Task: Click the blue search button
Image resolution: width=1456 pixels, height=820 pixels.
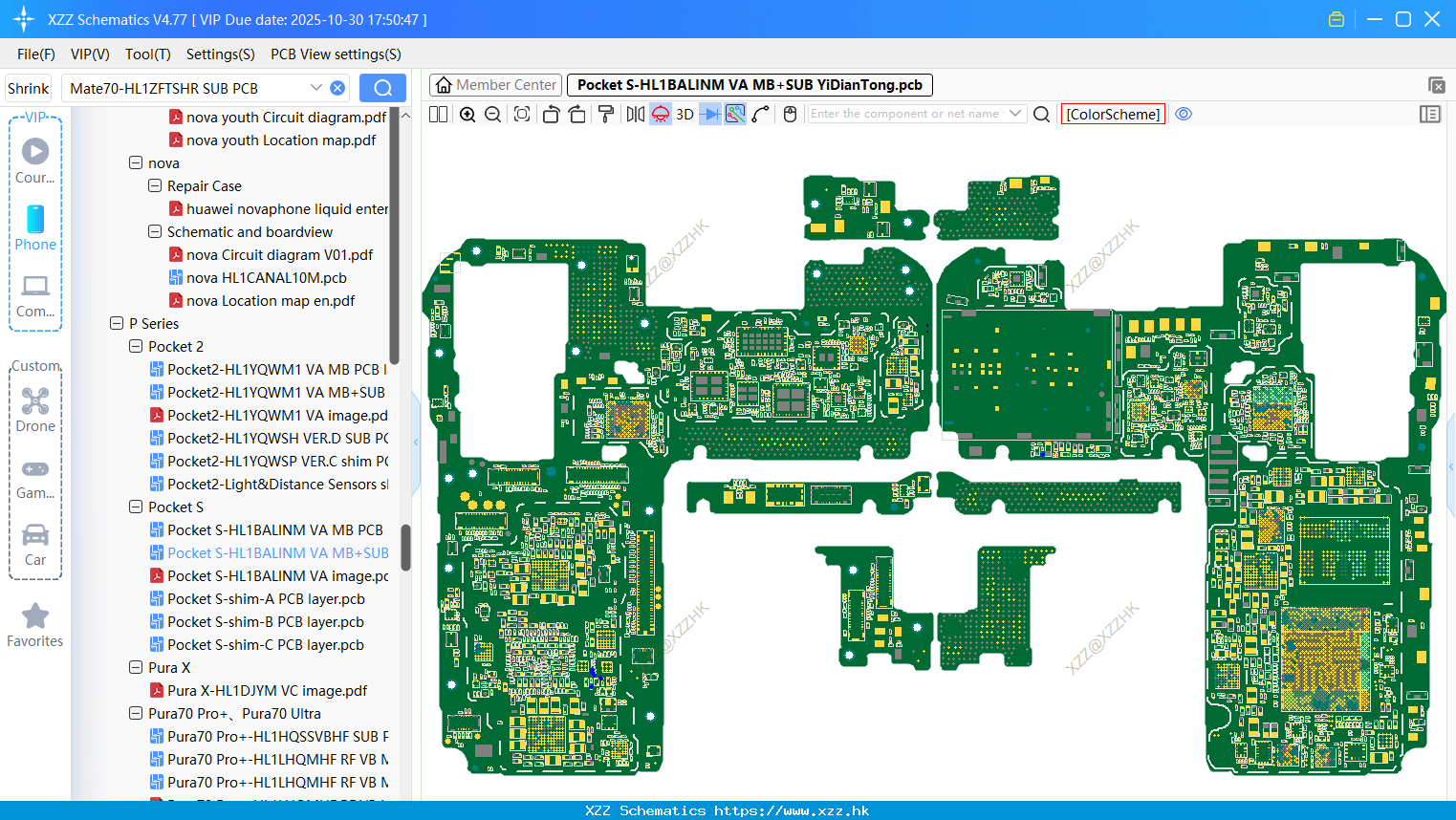Action: (382, 88)
